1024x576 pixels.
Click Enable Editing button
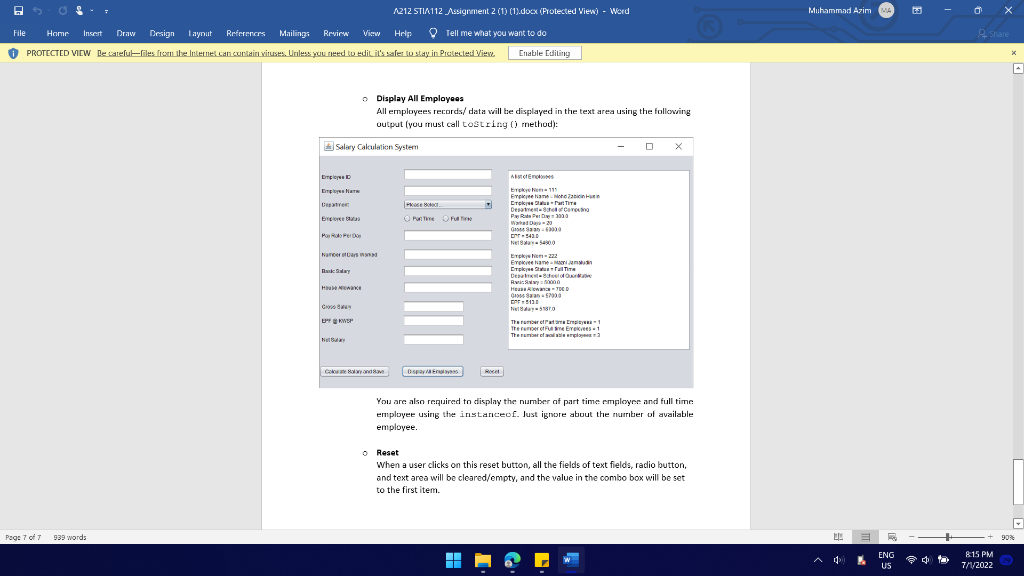(545, 53)
